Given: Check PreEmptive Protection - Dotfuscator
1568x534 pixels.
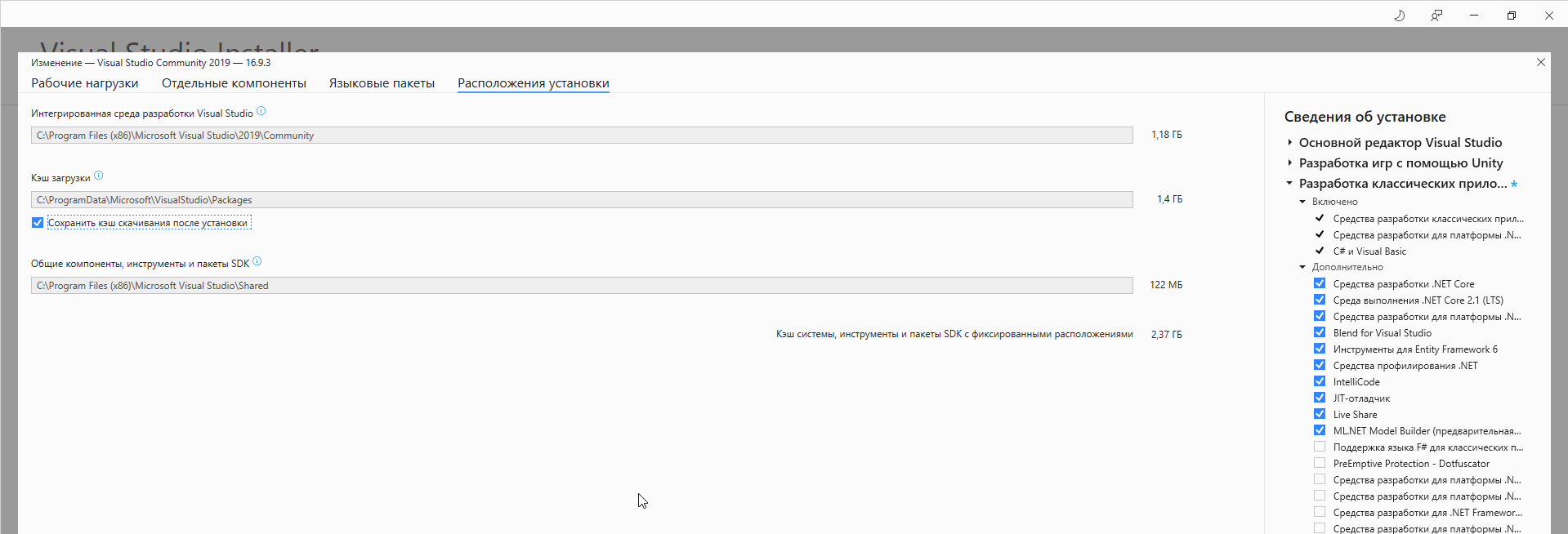Looking at the screenshot, I should 1320,463.
